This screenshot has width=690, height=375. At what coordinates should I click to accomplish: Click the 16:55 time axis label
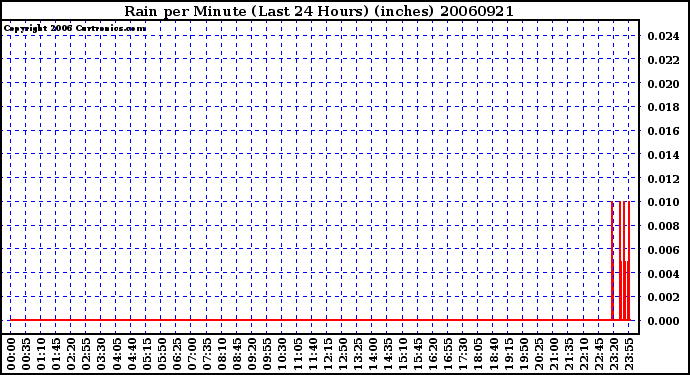pyautogui.click(x=448, y=354)
